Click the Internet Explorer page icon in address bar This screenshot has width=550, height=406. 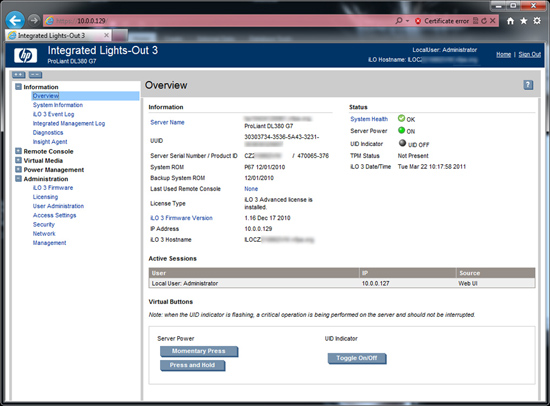tap(49, 21)
